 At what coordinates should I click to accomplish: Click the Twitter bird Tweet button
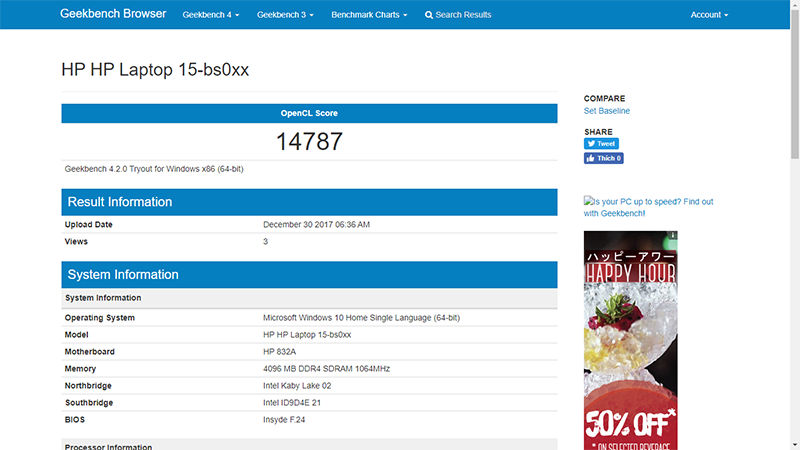(601, 144)
